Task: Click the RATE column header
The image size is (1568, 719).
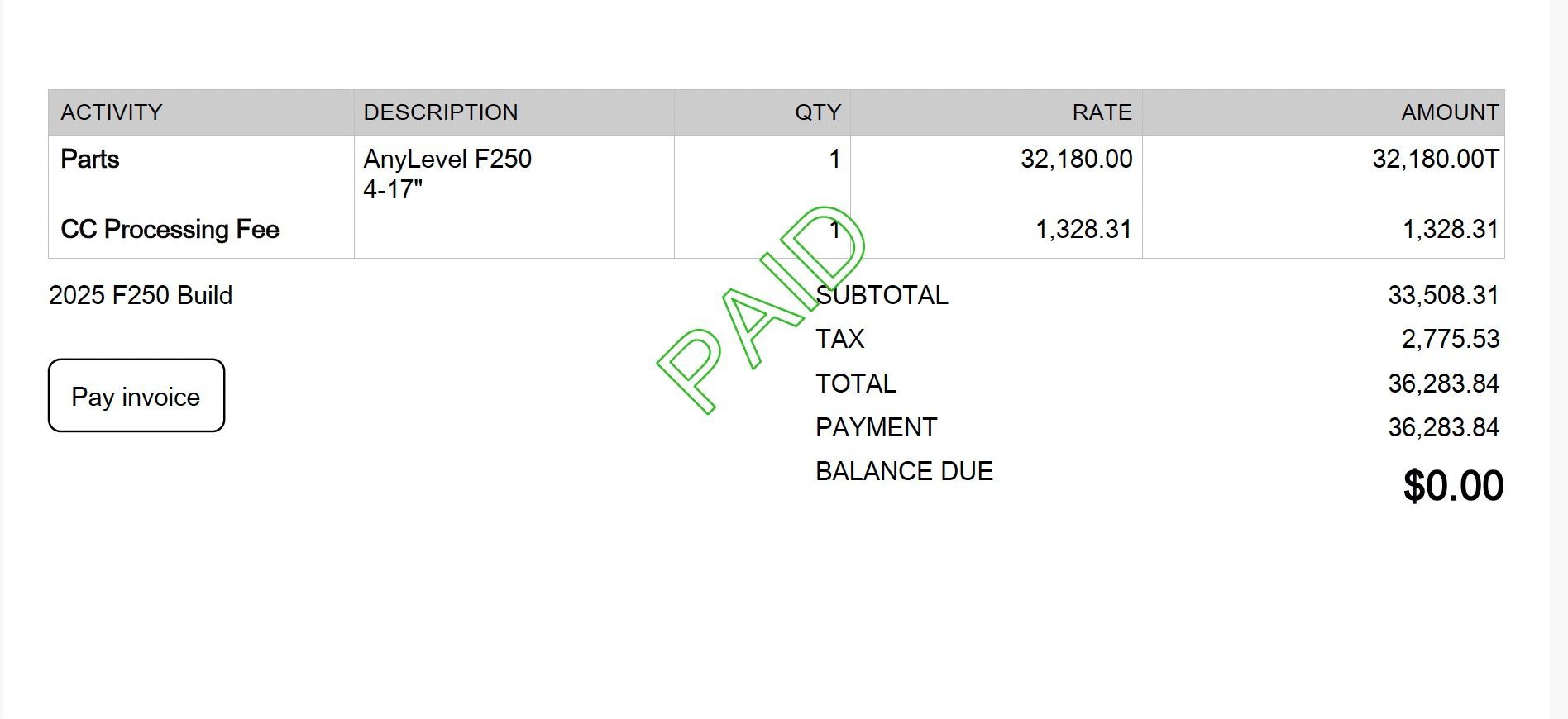Action: click(x=1102, y=112)
